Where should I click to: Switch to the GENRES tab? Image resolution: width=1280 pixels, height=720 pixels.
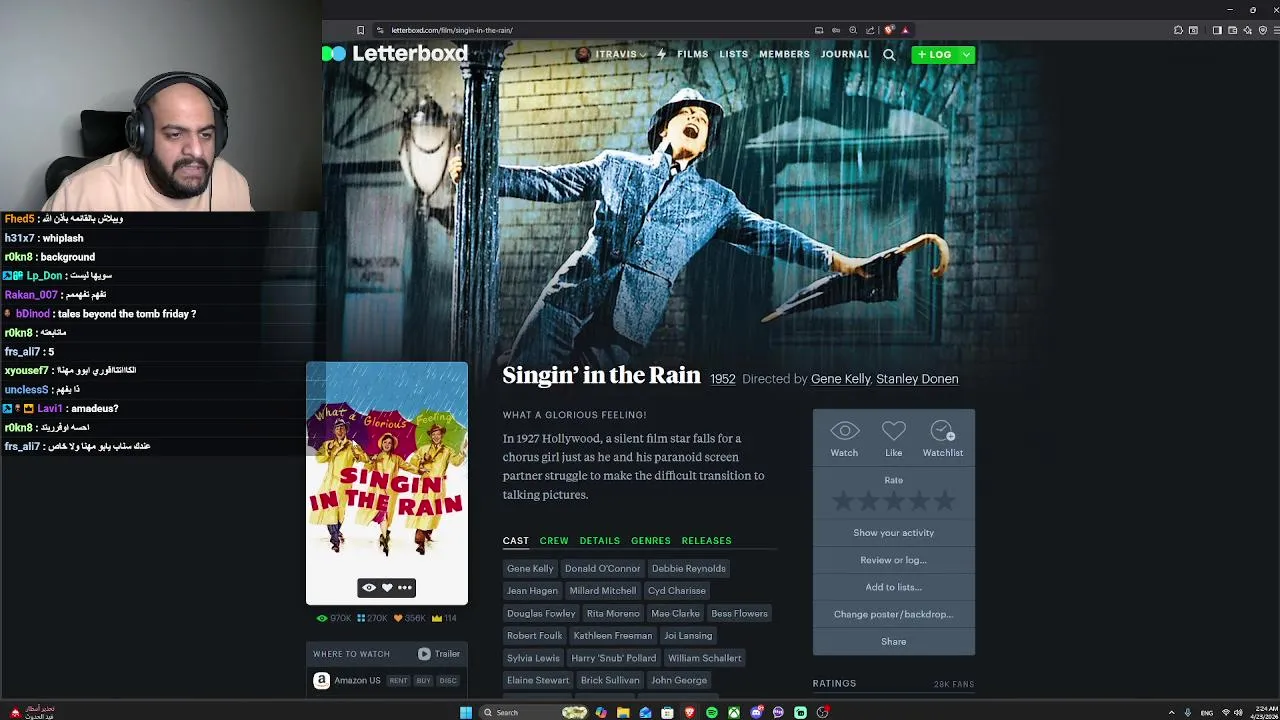point(651,541)
